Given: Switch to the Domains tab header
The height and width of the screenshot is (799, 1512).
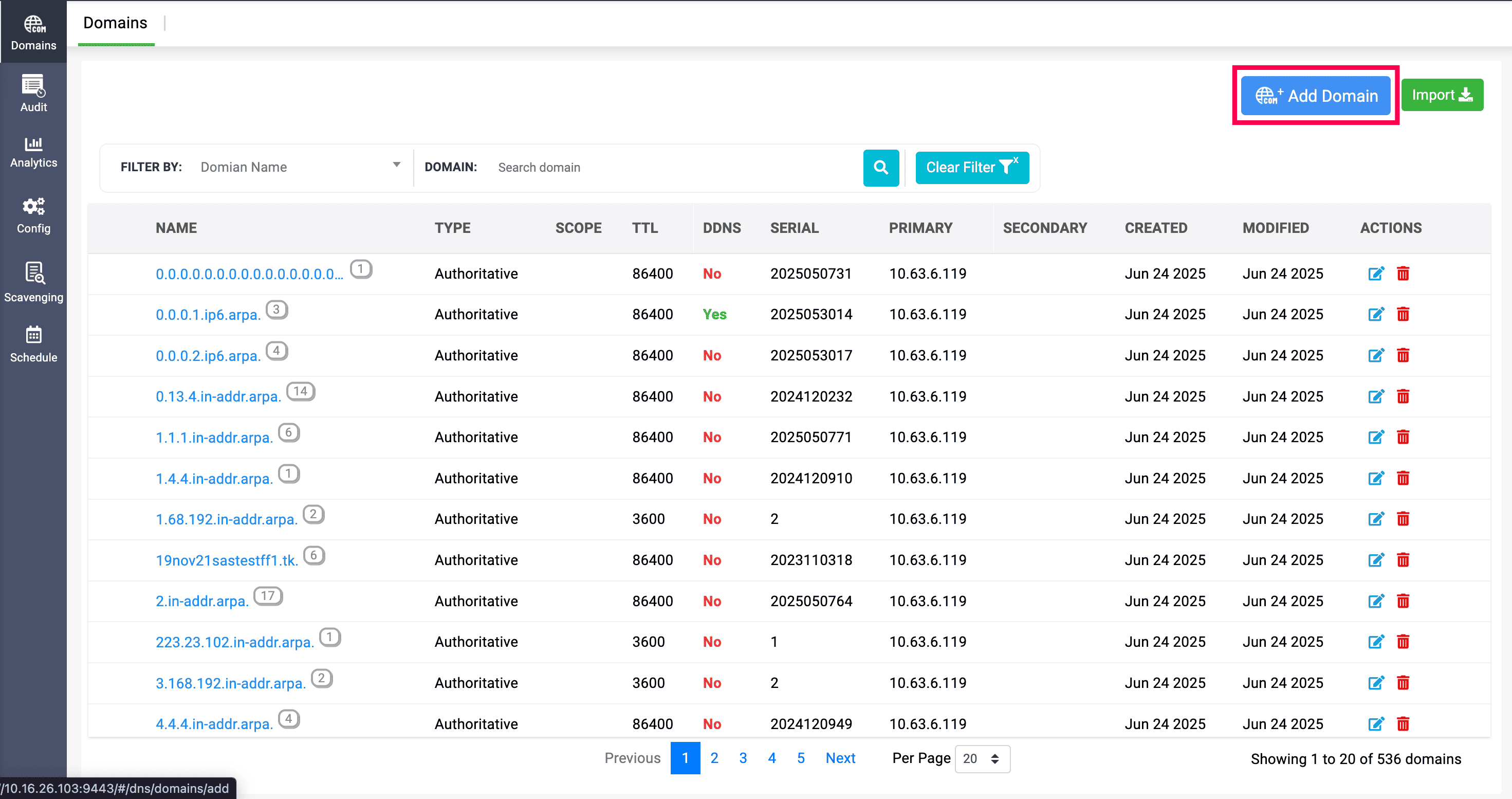Looking at the screenshot, I should click(116, 23).
